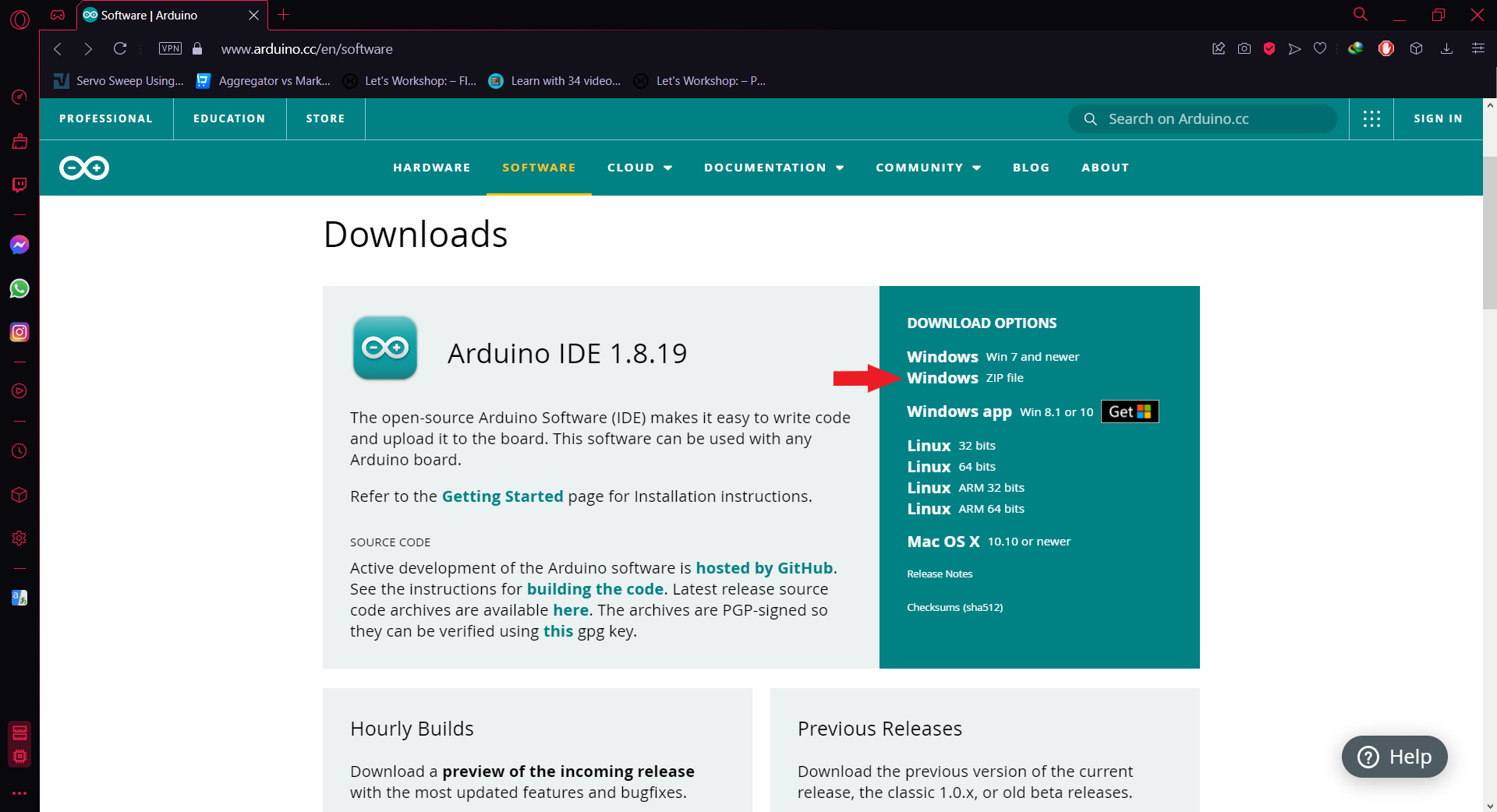
Task: Open the BLOG page
Action: 1031,168
